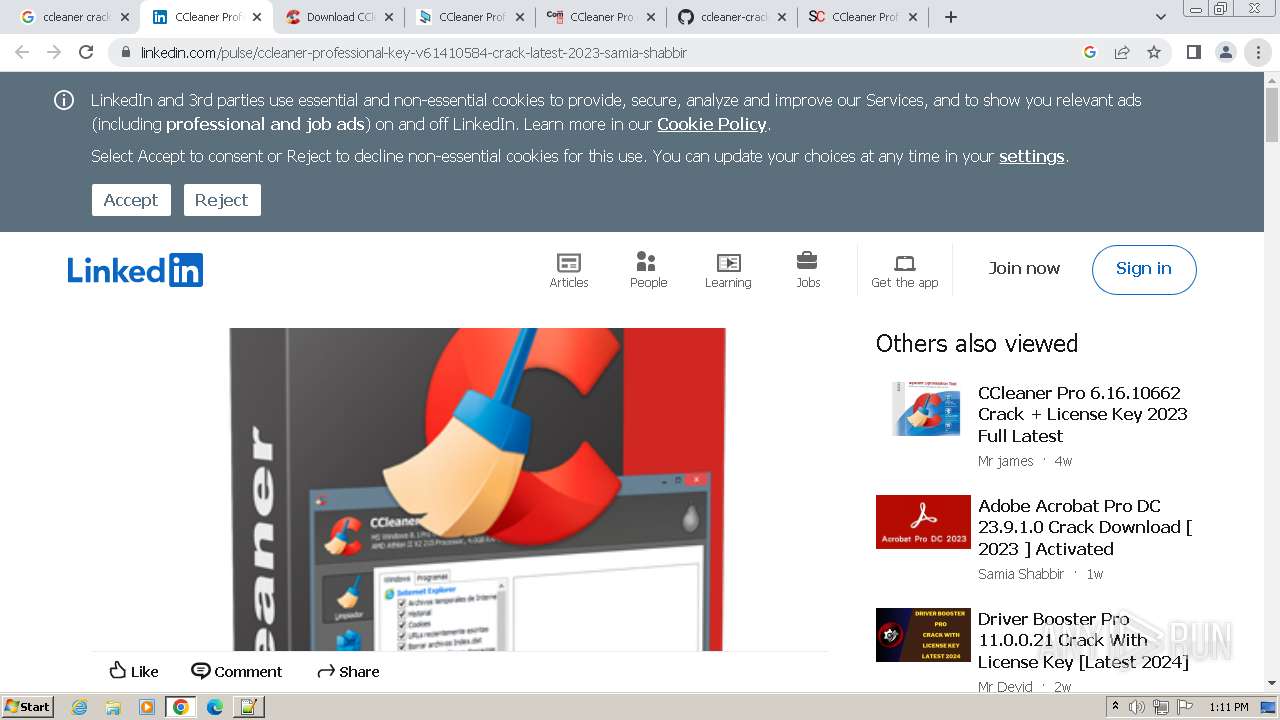Click the Acrobat Pro DC 2023 thumbnail
This screenshot has height=720, width=1280.
click(923, 522)
